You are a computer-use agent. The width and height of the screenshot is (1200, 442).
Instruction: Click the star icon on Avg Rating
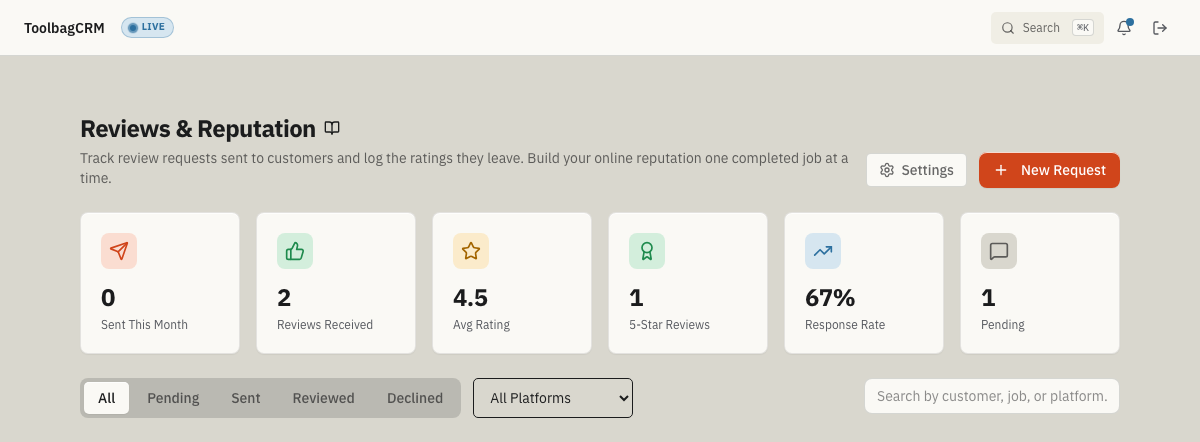(x=471, y=251)
